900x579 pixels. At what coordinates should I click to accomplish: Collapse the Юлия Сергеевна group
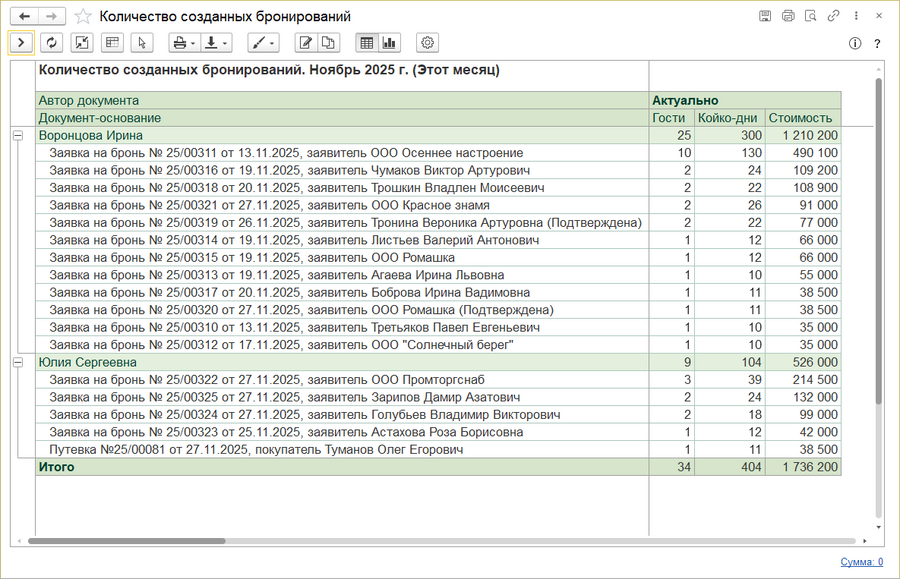tap(17, 363)
